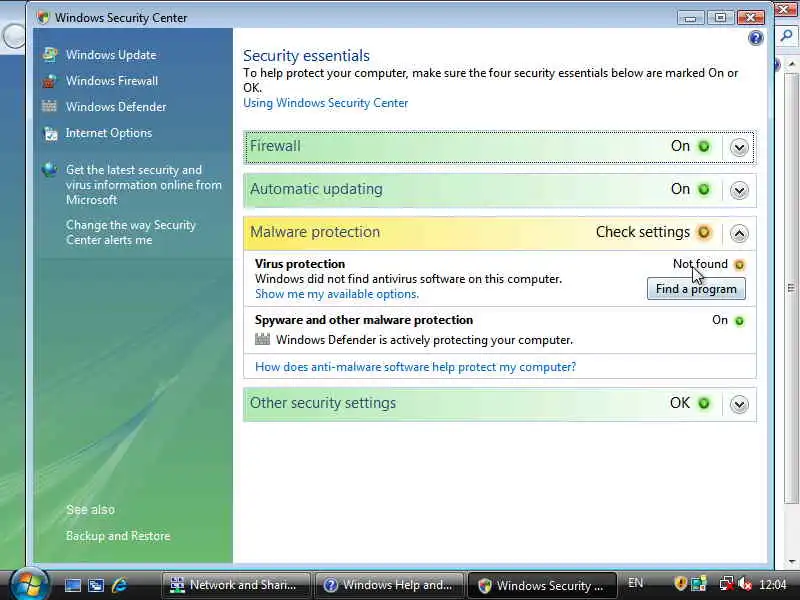Open Backup and Restore link

[118, 536]
